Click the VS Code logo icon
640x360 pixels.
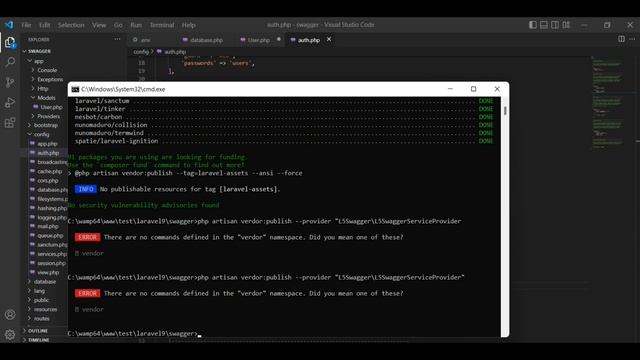point(9,25)
